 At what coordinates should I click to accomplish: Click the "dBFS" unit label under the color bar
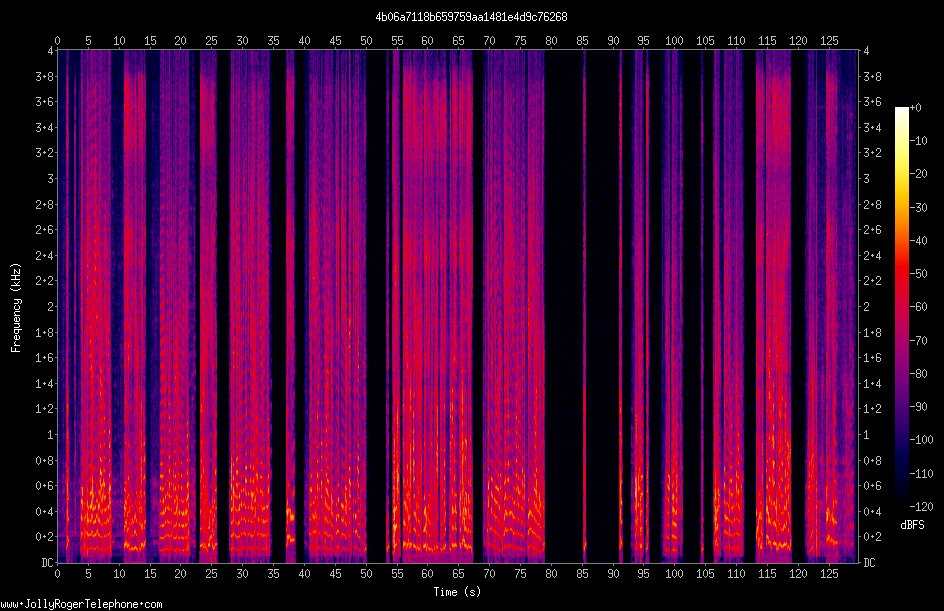pos(912,525)
